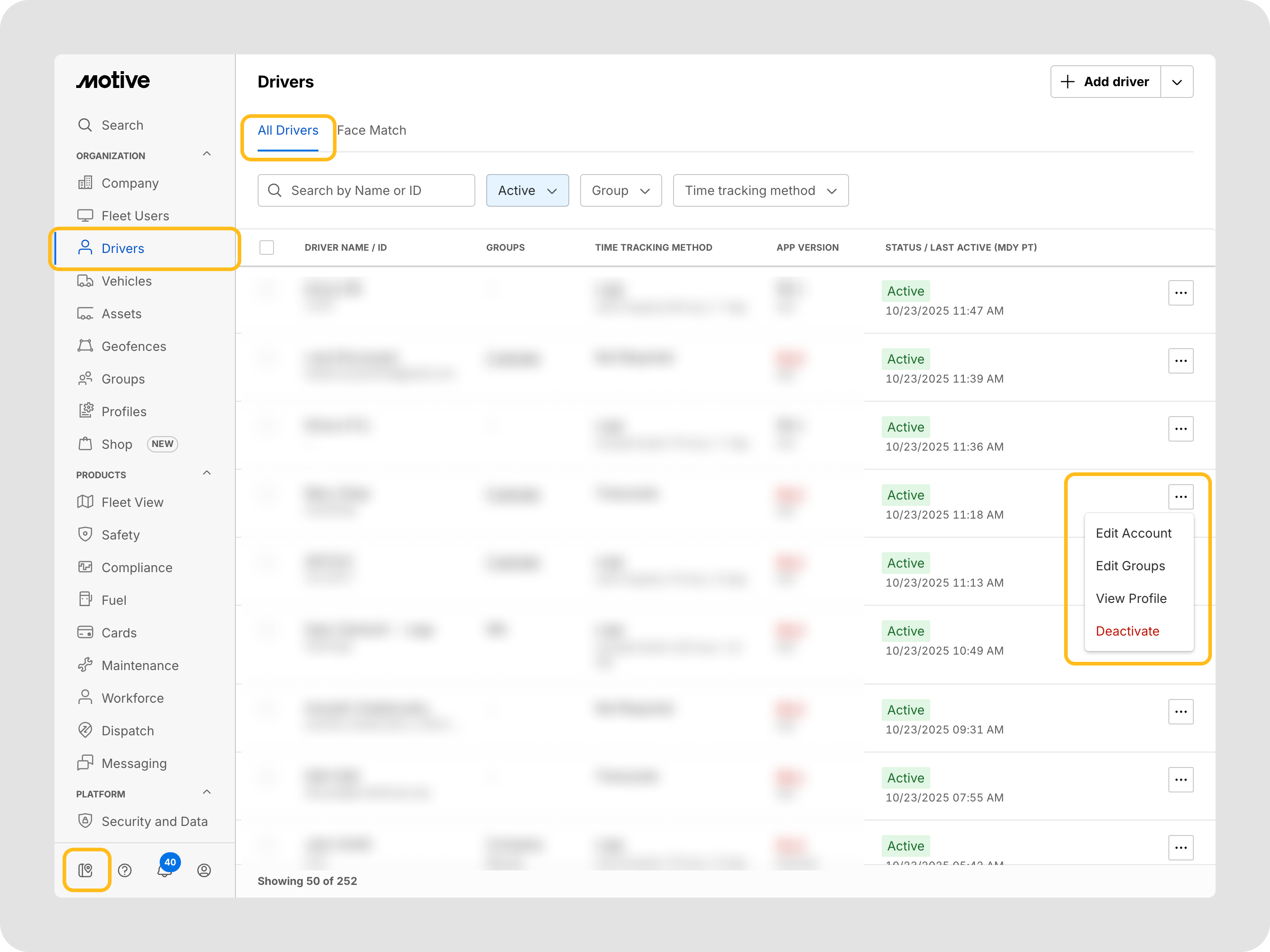Expand the Active status filter dropdown
This screenshot has height=952, width=1270.
527,190
